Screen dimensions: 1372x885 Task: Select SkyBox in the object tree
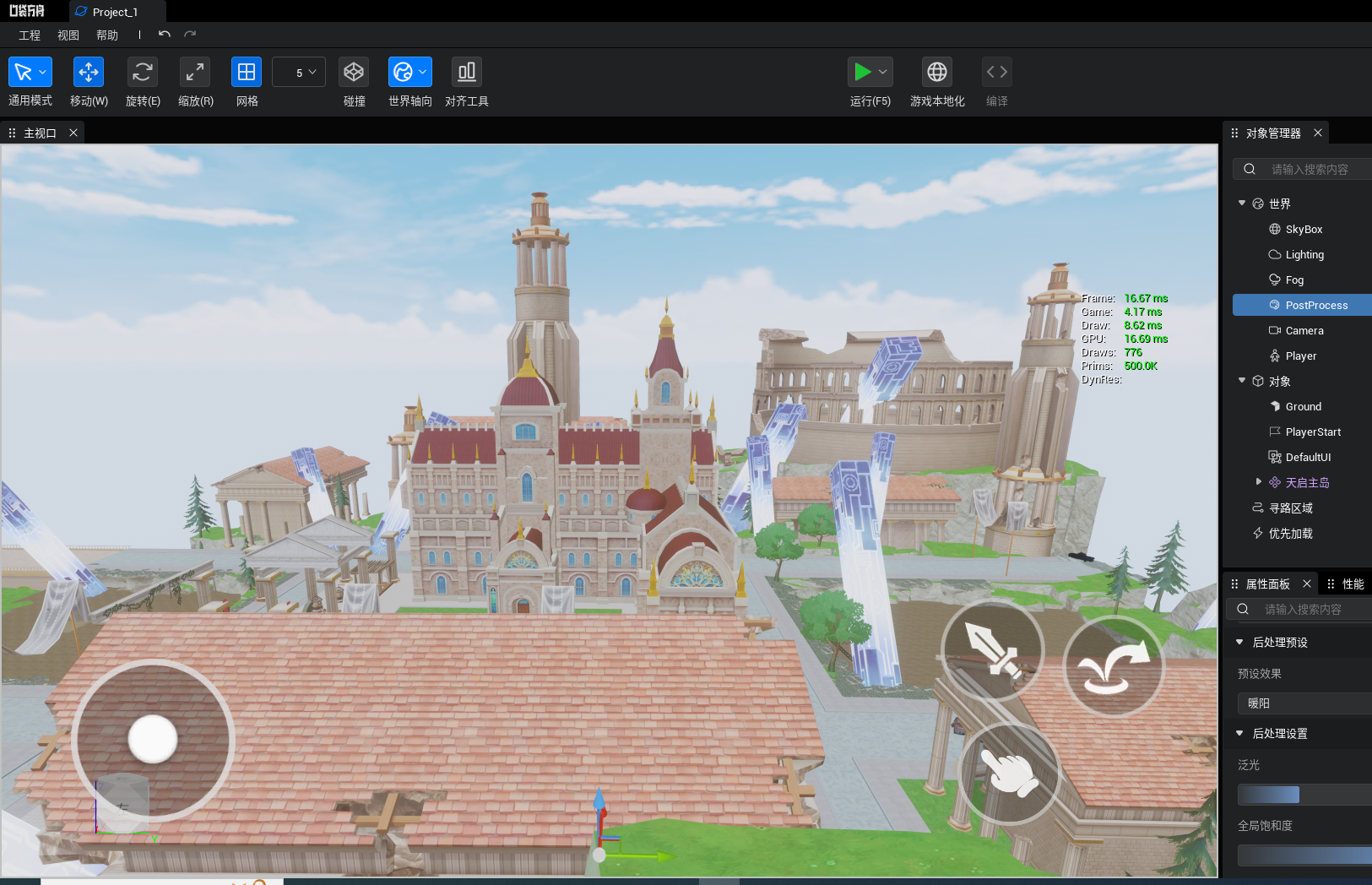[1302, 229]
